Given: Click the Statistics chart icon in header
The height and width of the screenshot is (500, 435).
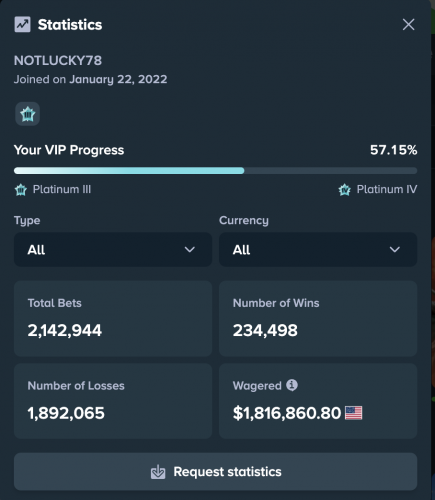Looking at the screenshot, I should (22, 24).
